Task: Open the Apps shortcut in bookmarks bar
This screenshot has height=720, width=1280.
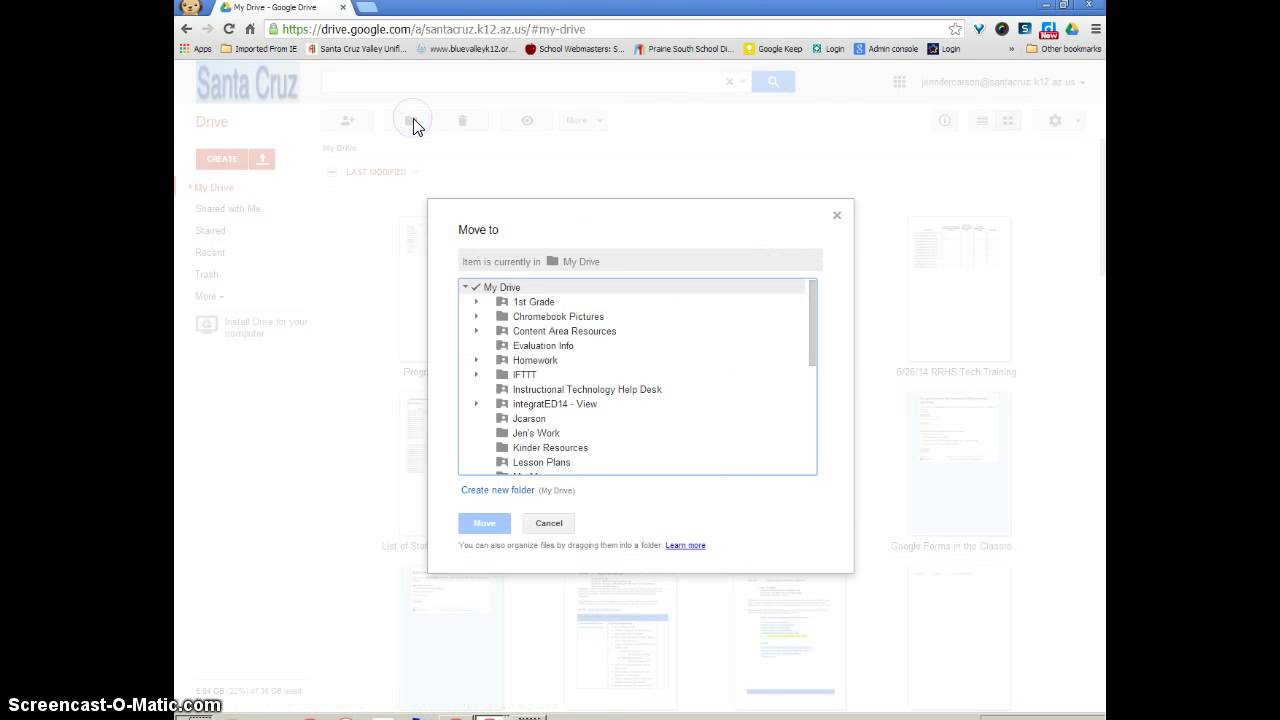Action: [196, 48]
